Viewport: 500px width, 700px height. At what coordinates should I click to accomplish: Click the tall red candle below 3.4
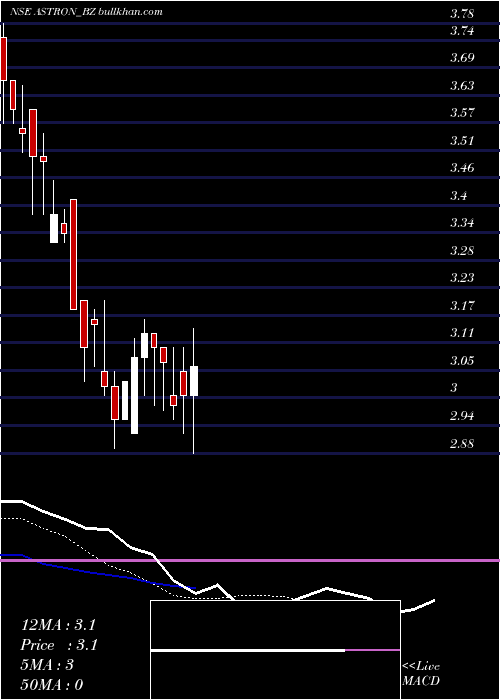coord(73,254)
